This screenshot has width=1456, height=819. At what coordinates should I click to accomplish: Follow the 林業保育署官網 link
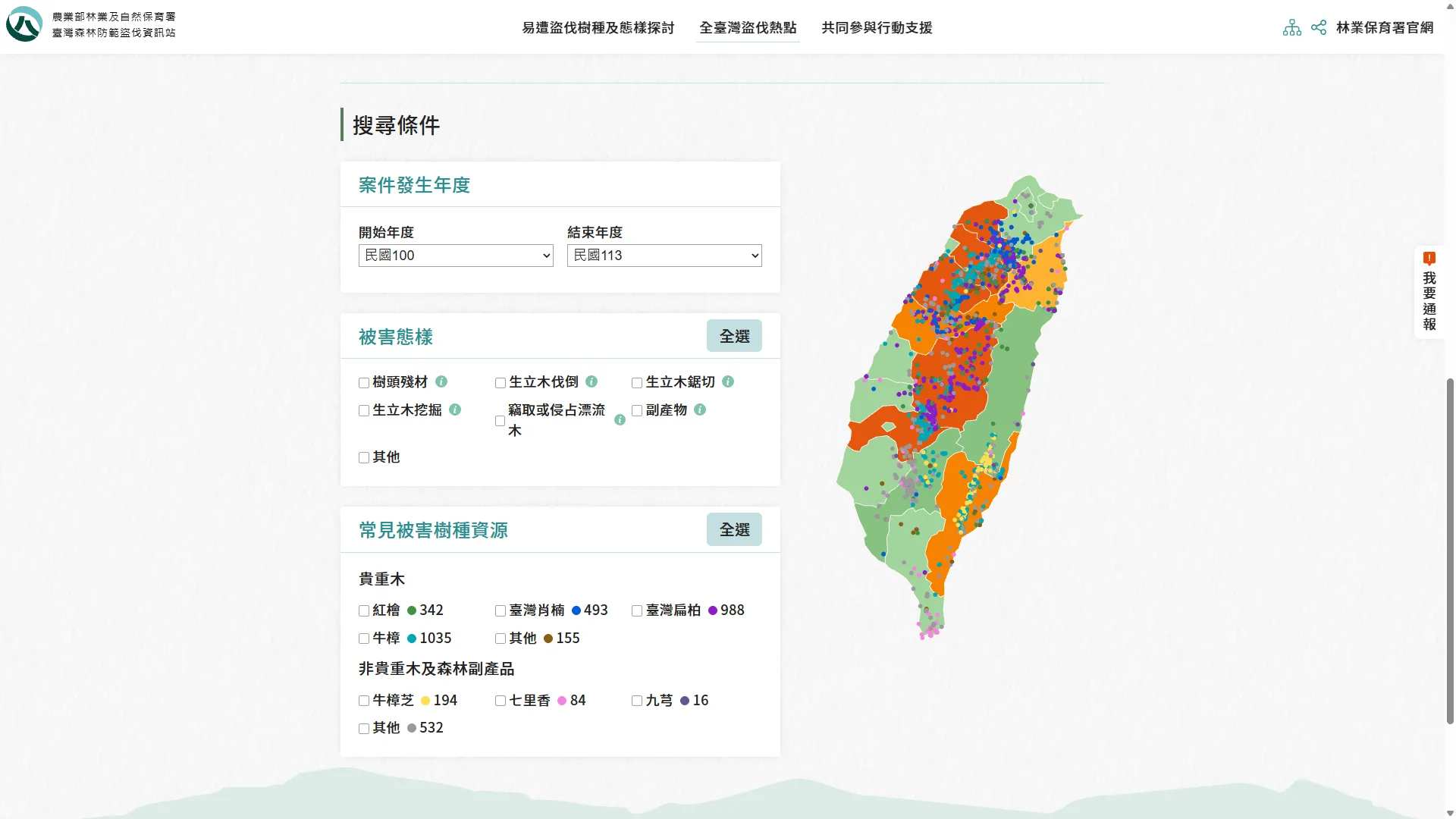point(1385,27)
